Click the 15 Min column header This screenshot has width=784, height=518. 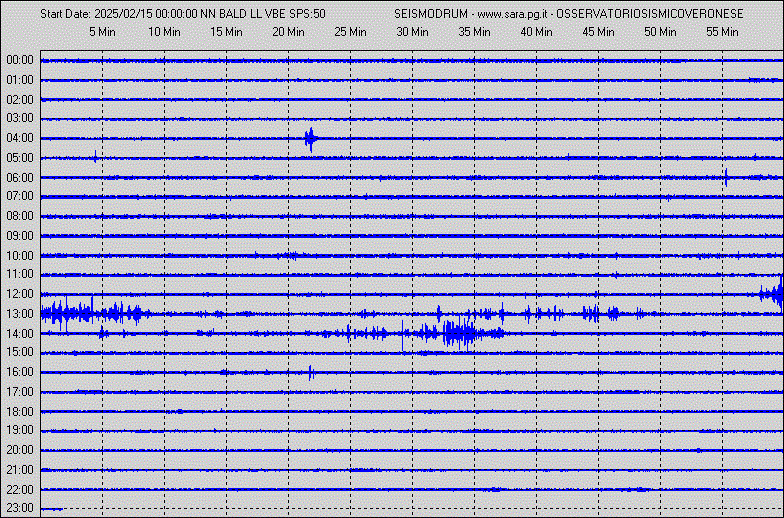[x=226, y=32]
